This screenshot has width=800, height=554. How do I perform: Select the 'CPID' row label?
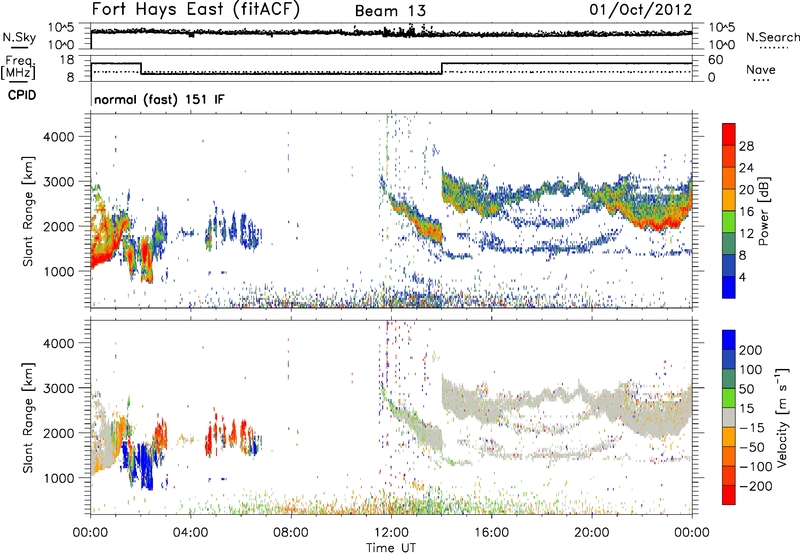coord(21,95)
